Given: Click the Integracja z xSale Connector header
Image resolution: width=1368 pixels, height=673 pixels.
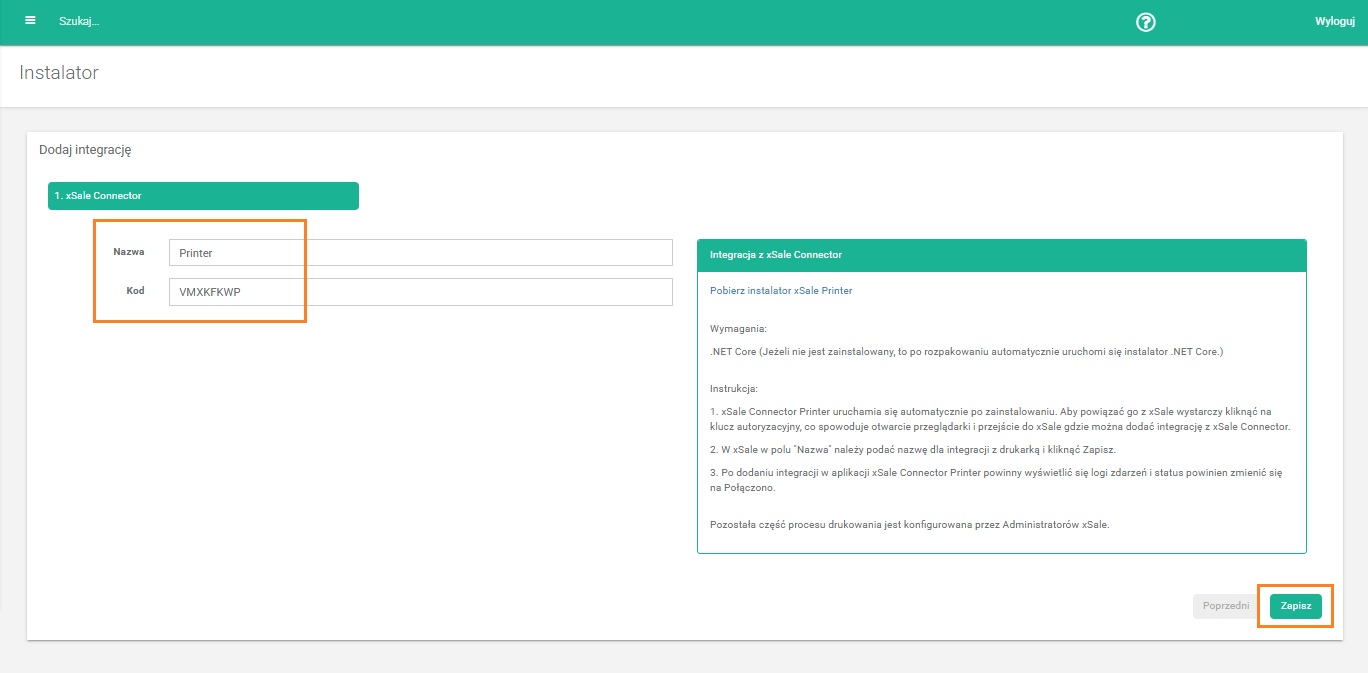Looking at the screenshot, I should pos(1002,255).
